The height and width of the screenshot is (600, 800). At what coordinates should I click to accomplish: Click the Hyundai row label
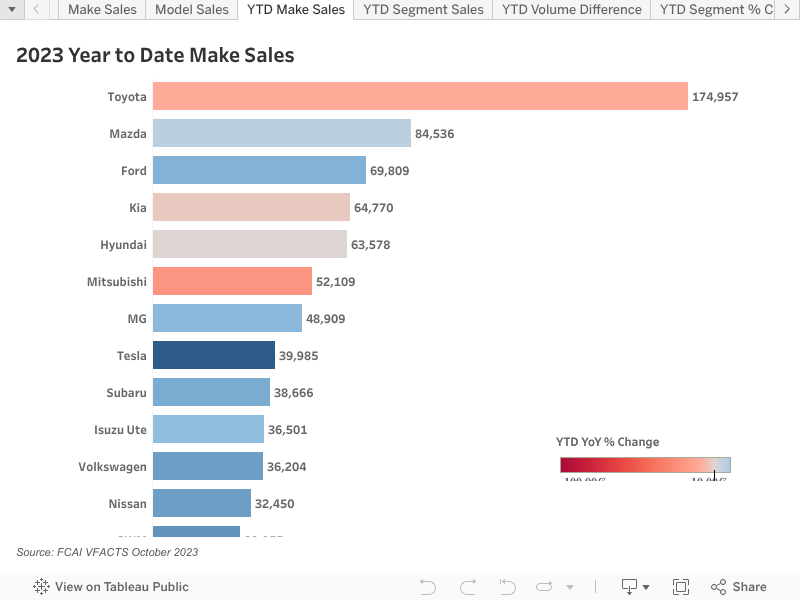coord(123,244)
